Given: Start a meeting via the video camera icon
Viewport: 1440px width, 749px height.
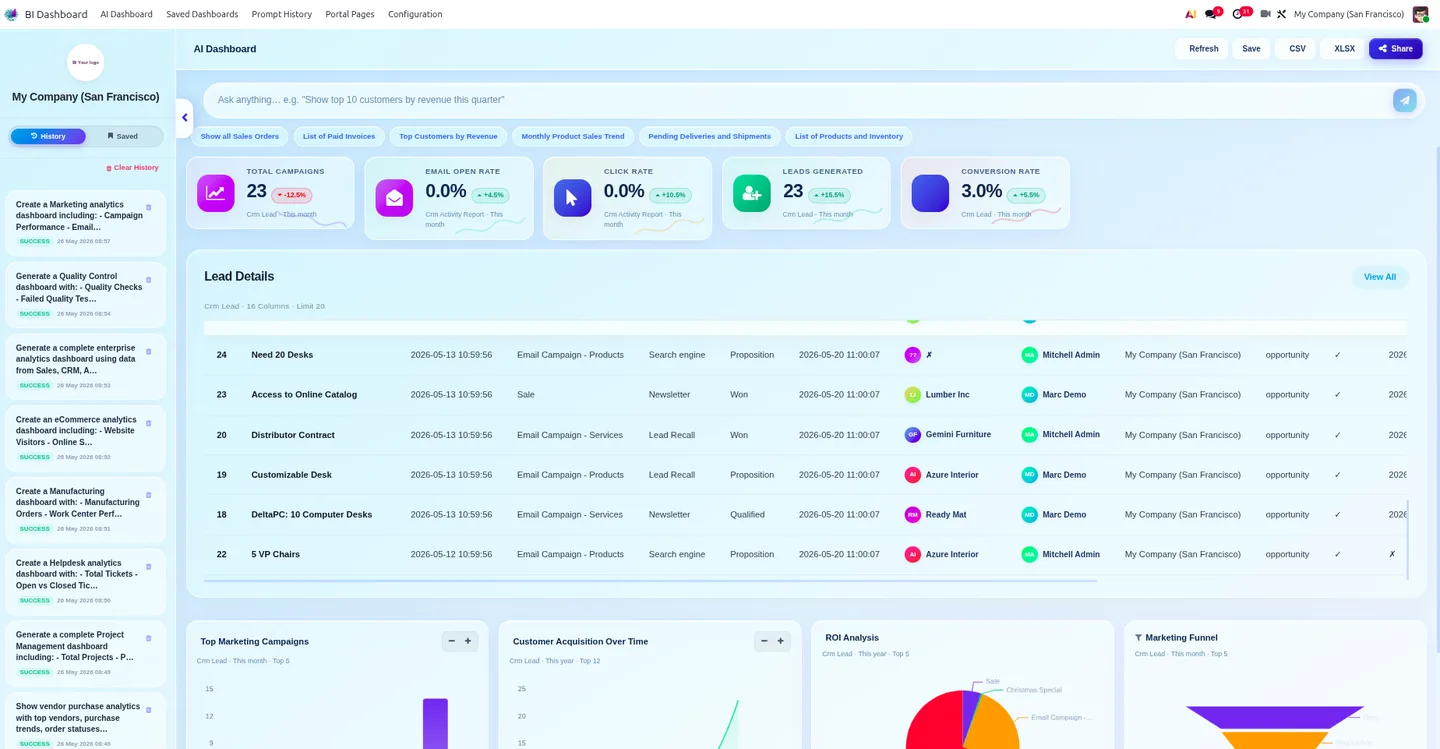Looking at the screenshot, I should click(1265, 14).
